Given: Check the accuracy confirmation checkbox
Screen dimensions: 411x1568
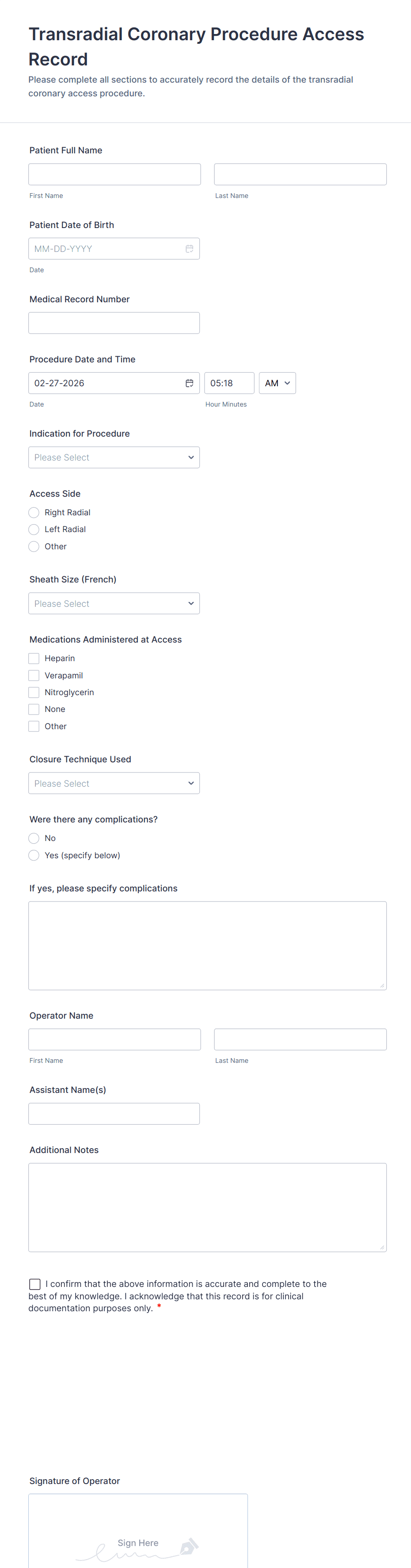Looking at the screenshot, I should click(35, 1284).
